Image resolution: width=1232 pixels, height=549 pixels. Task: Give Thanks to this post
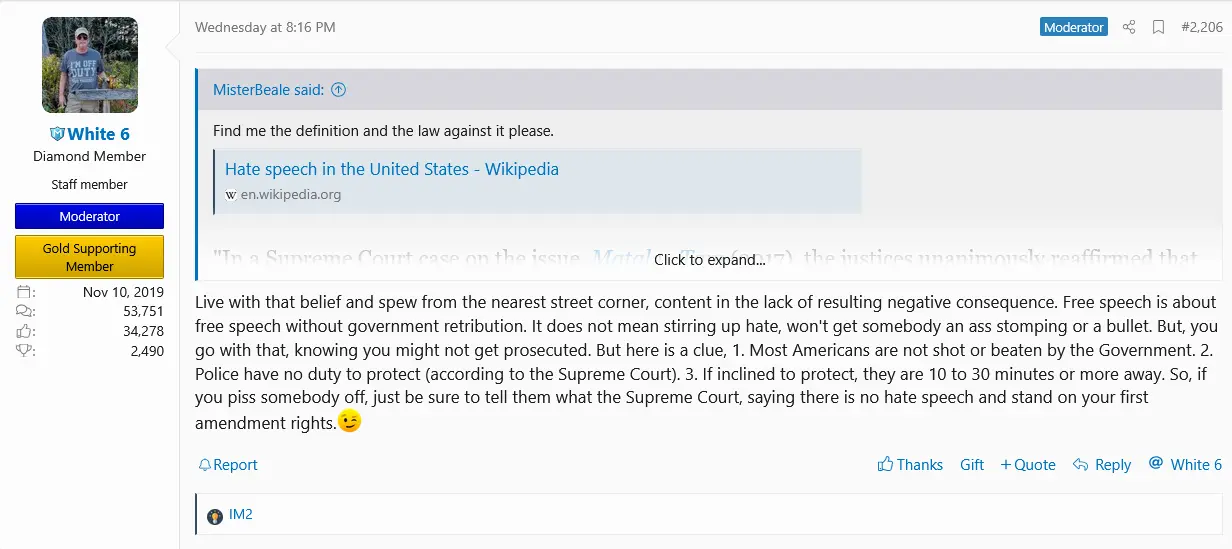tap(910, 465)
